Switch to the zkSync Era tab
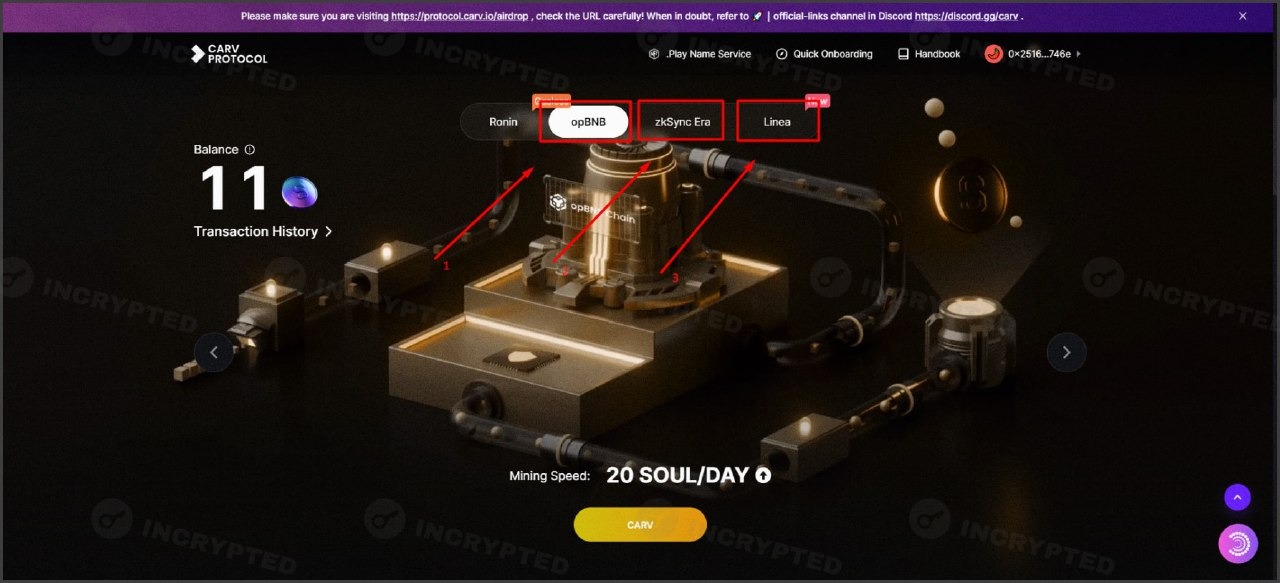 (682, 122)
